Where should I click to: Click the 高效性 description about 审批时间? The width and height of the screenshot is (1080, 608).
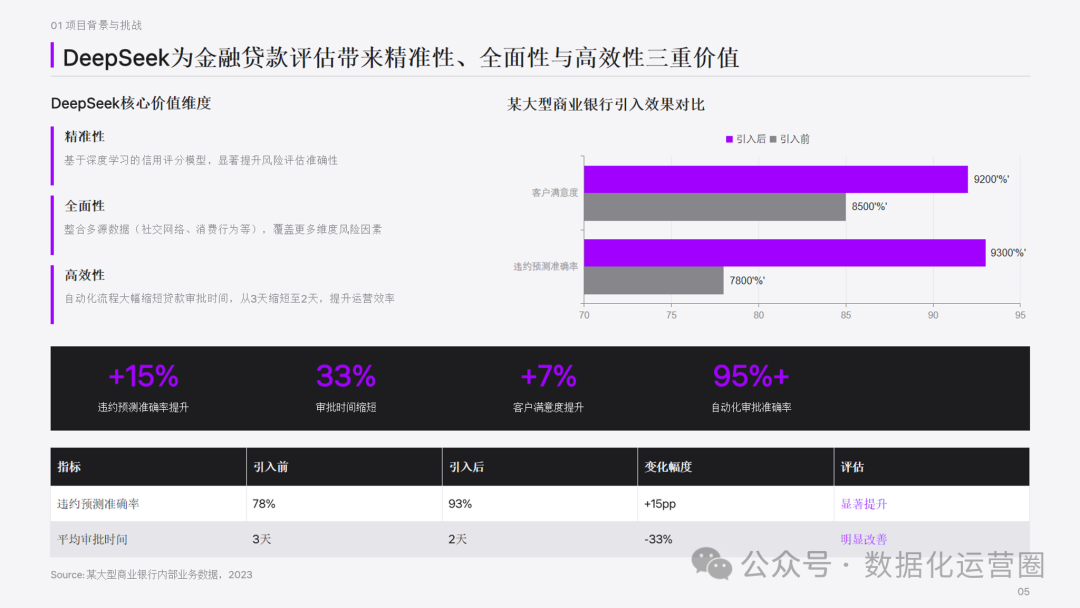(x=230, y=298)
